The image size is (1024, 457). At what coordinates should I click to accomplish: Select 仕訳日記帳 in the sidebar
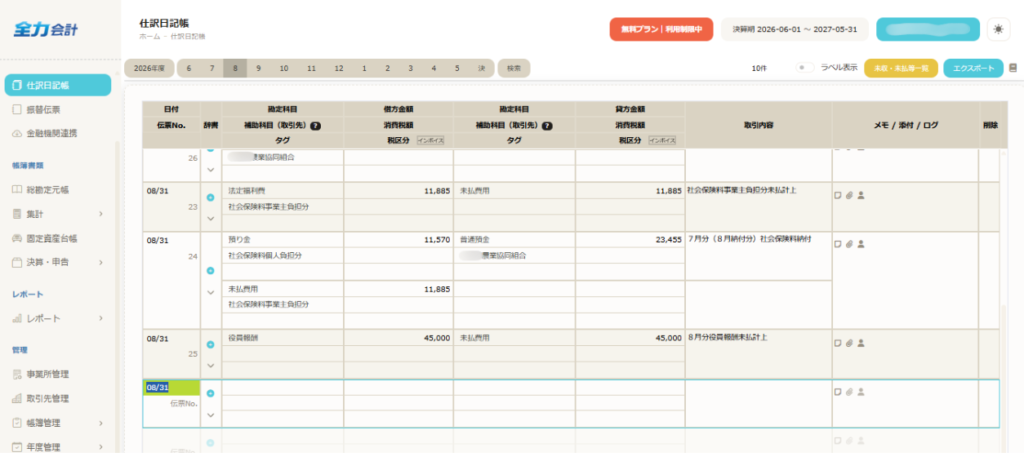(57, 85)
